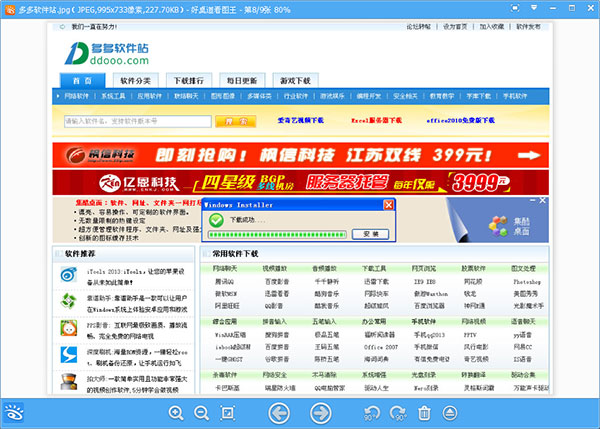Click the eye logo in the bottom-left corner
The width and height of the screenshot is (600, 429).
coord(13,413)
